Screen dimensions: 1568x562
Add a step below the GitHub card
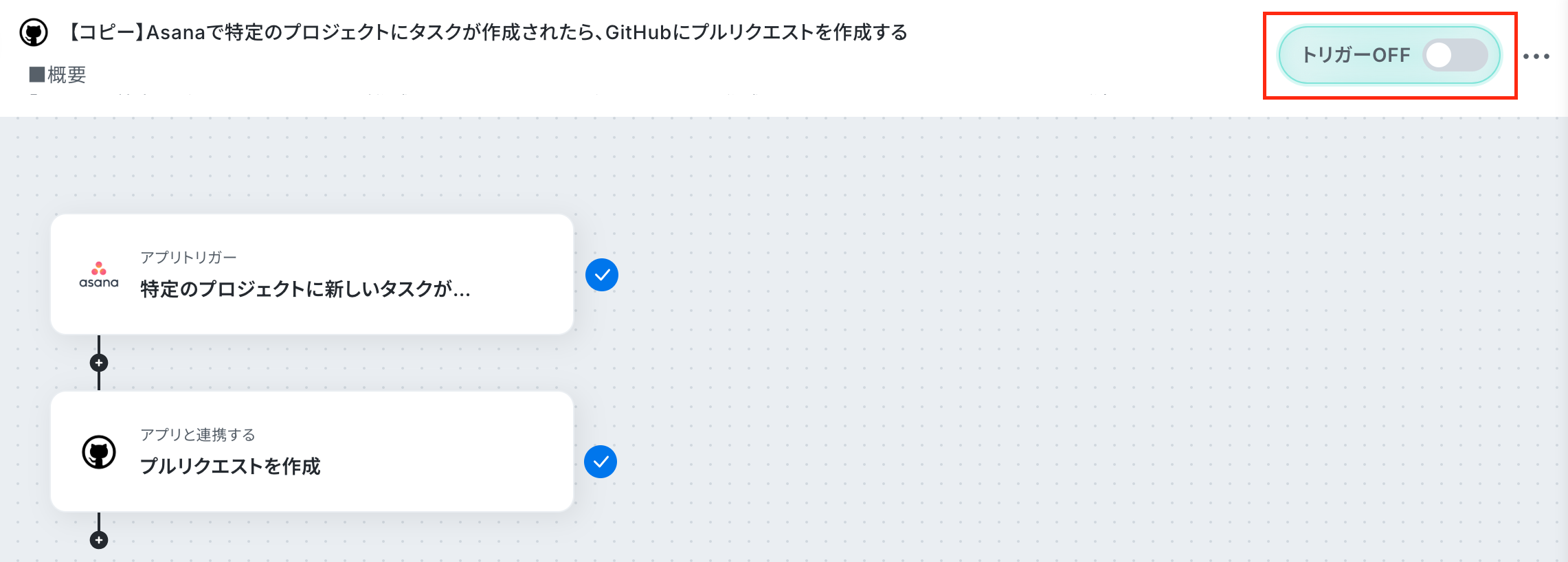click(x=99, y=540)
